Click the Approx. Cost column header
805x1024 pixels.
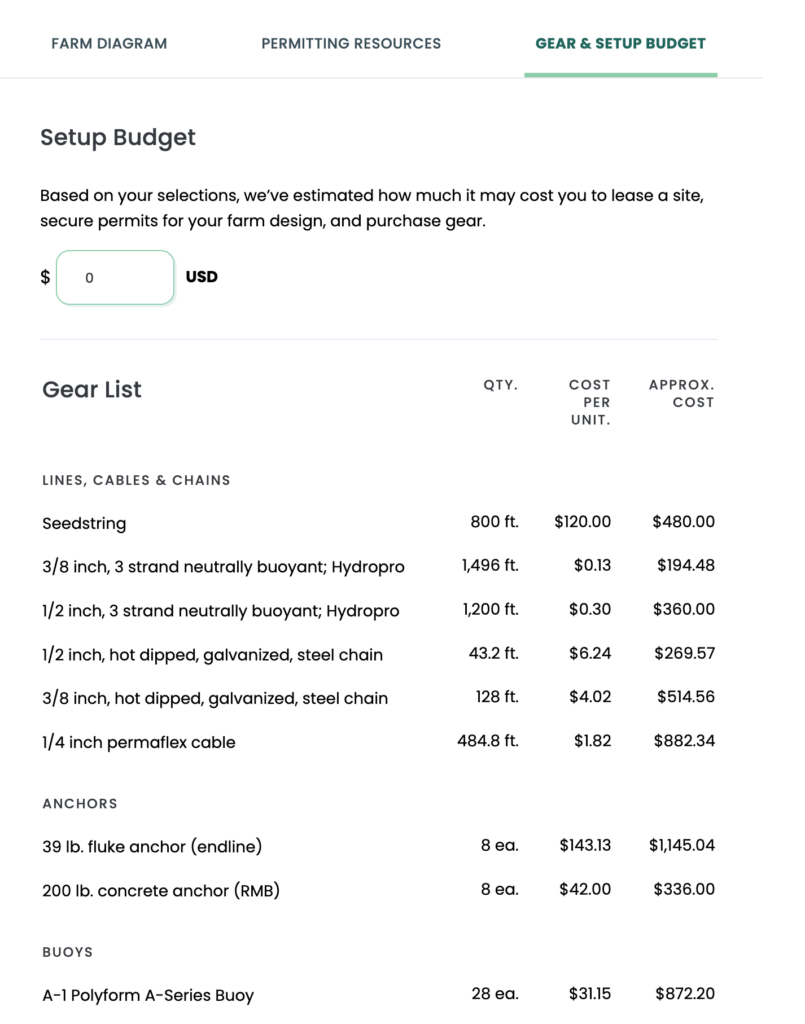pyautogui.click(x=681, y=393)
